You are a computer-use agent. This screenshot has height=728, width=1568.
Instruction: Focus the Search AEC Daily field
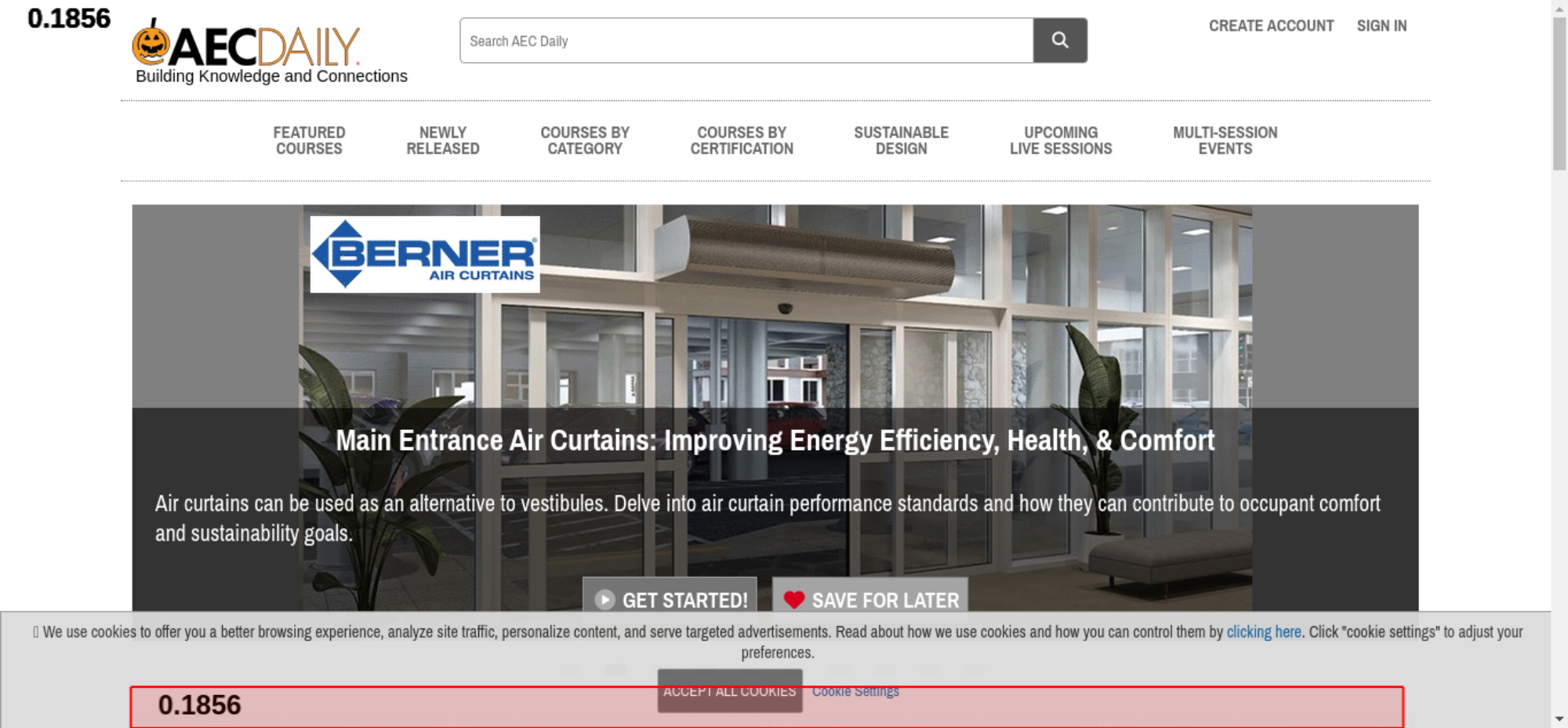[x=746, y=41]
